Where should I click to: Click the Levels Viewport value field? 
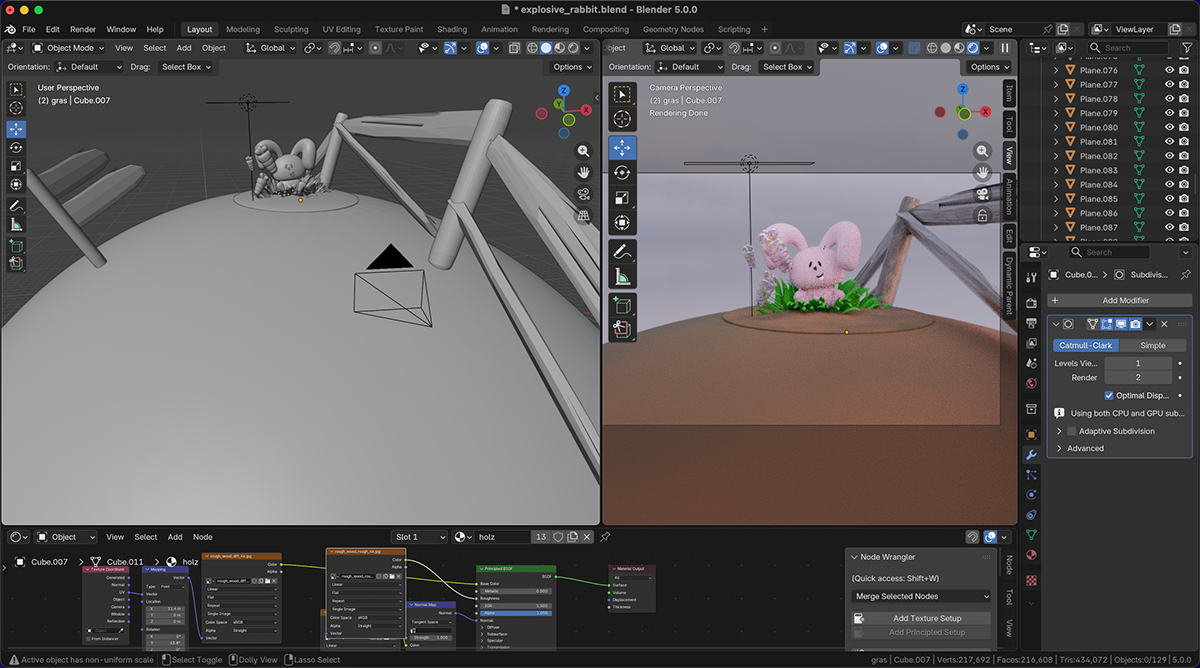pos(1138,363)
